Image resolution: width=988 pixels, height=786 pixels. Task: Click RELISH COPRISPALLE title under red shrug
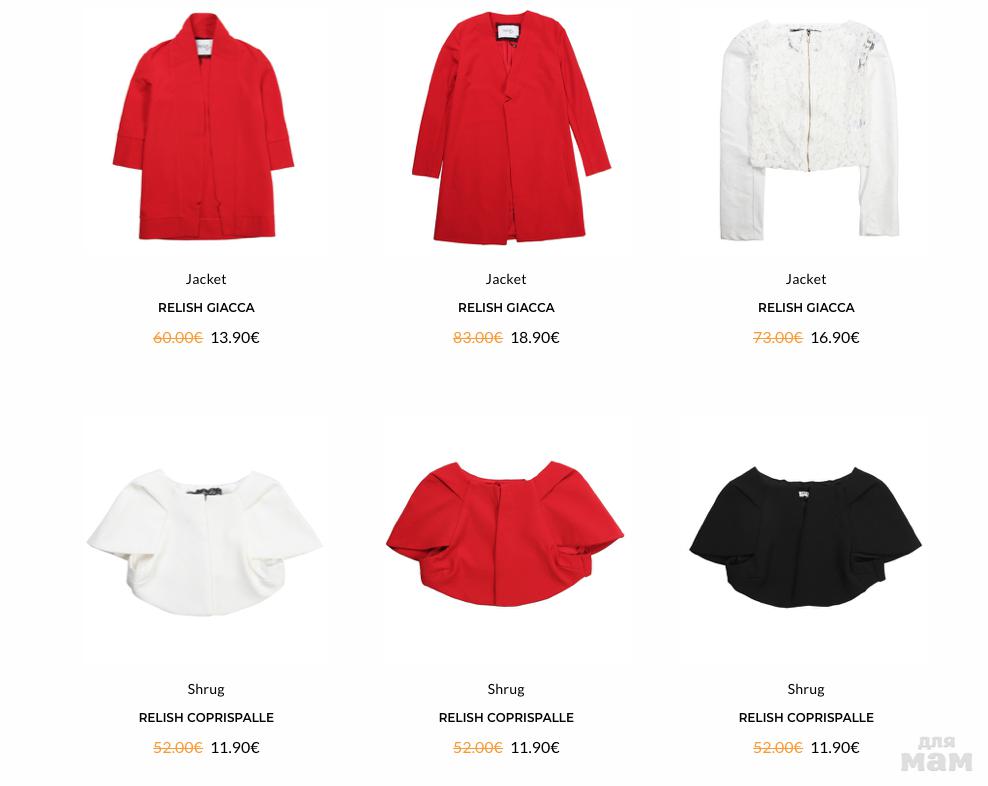coord(506,717)
